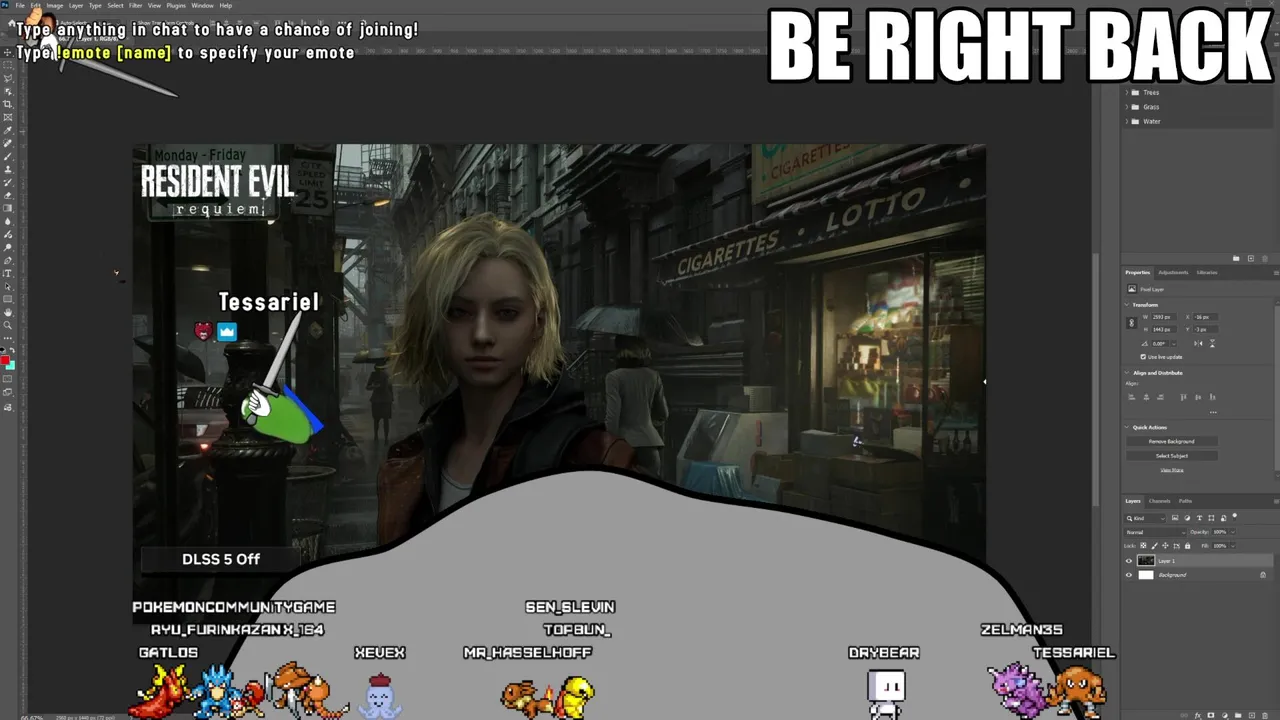
Task: Select the Gradient tool
Action: tap(7, 208)
